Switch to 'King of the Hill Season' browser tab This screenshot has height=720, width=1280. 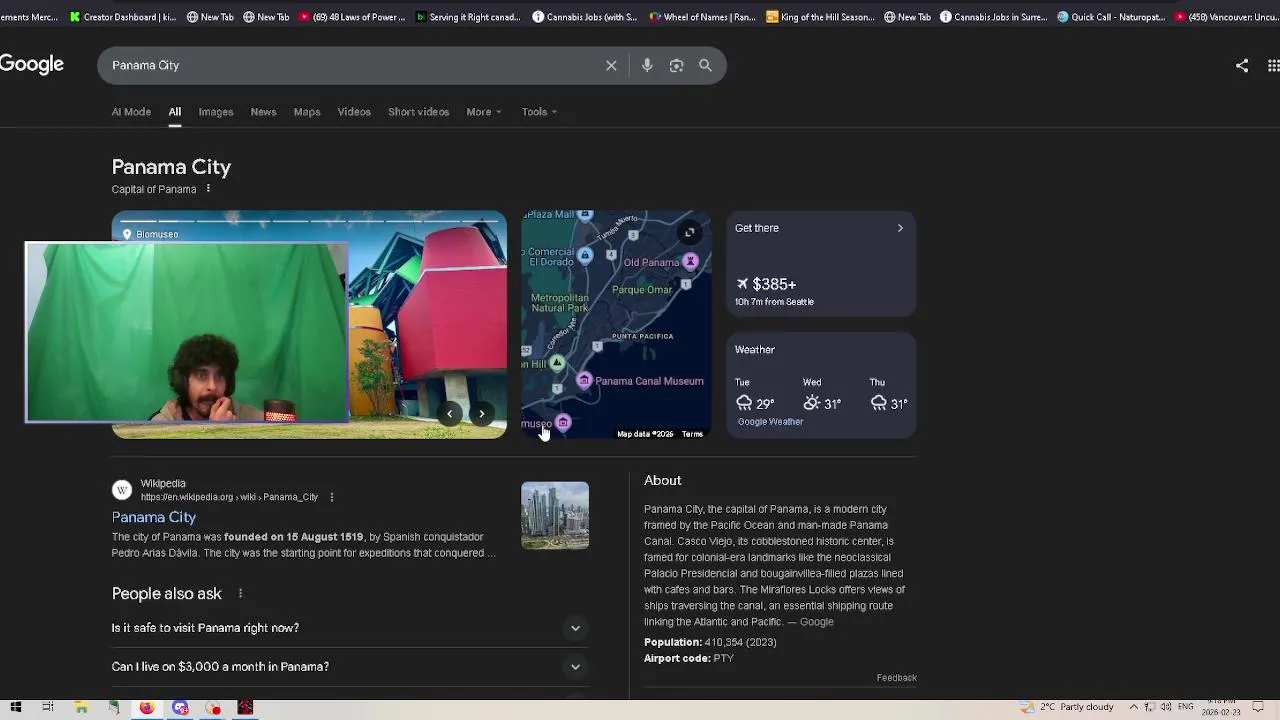click(820, 17)
